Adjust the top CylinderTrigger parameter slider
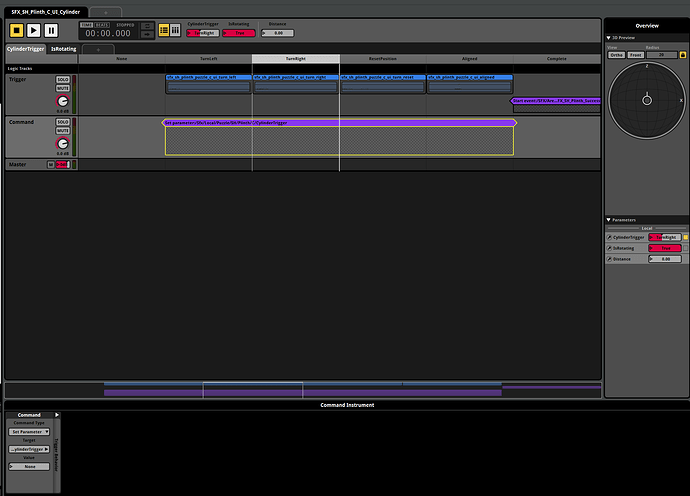Image resolution: width=690 pixels, height=496 pixels. pos(203,33)
